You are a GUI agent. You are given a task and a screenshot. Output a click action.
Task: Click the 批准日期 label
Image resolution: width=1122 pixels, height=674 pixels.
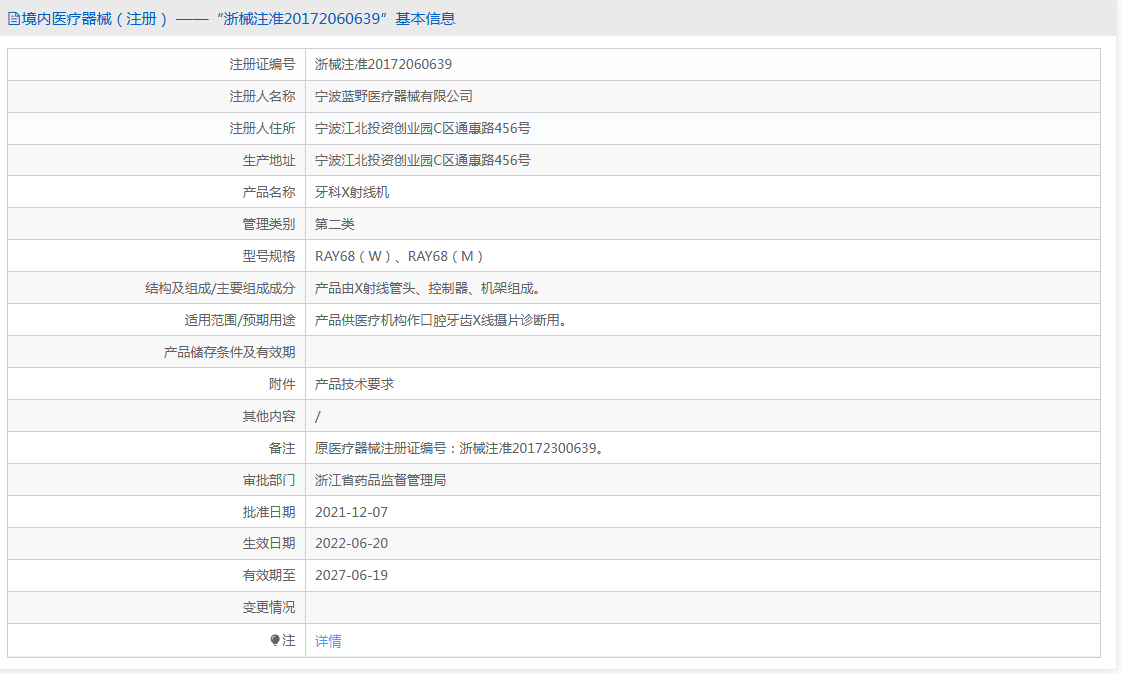point(269,512)
